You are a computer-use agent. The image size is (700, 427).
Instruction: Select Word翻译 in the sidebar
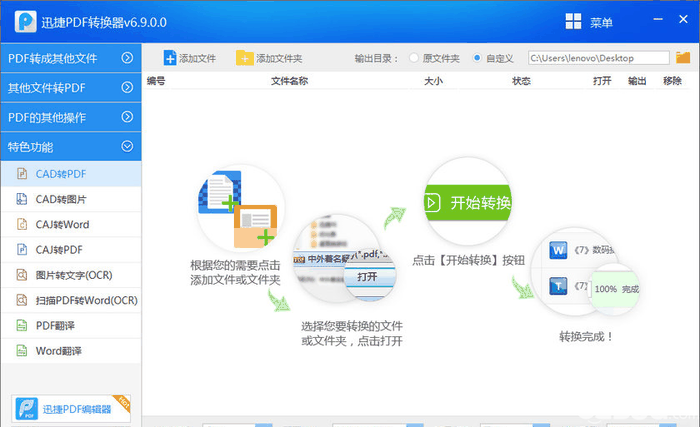[71, 351]
